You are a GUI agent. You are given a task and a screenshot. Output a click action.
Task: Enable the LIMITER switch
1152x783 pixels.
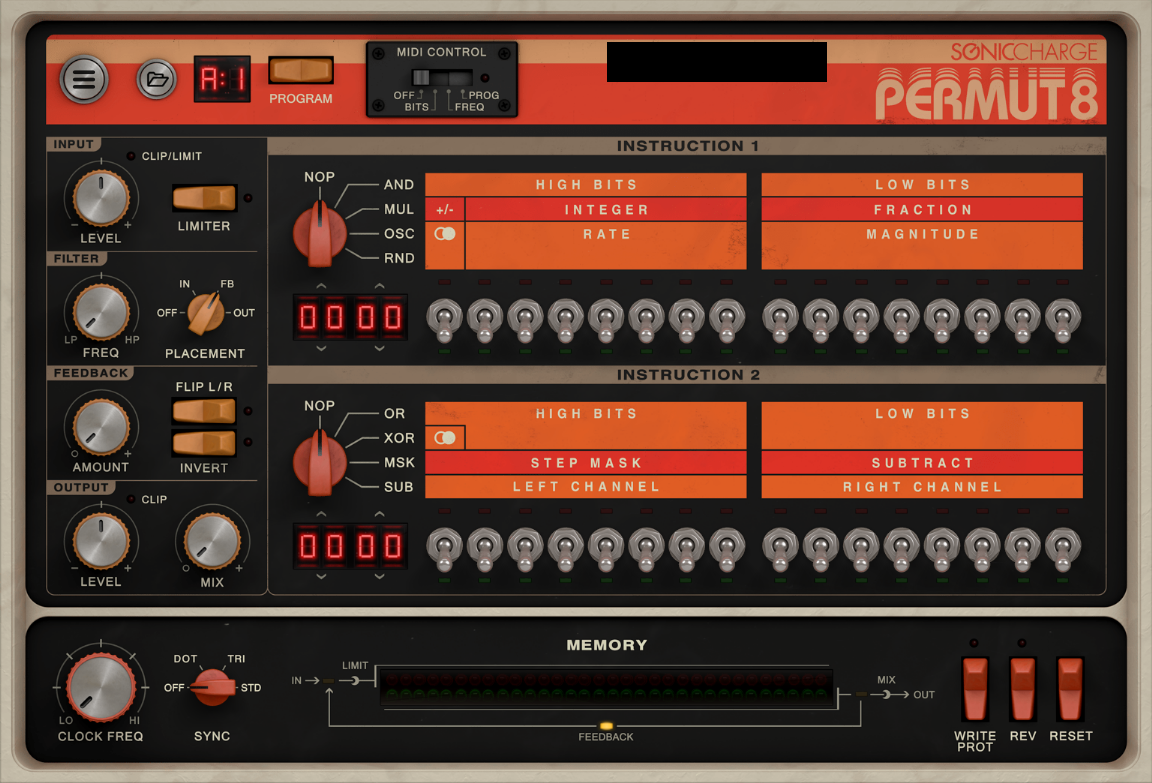click(203, 198)
